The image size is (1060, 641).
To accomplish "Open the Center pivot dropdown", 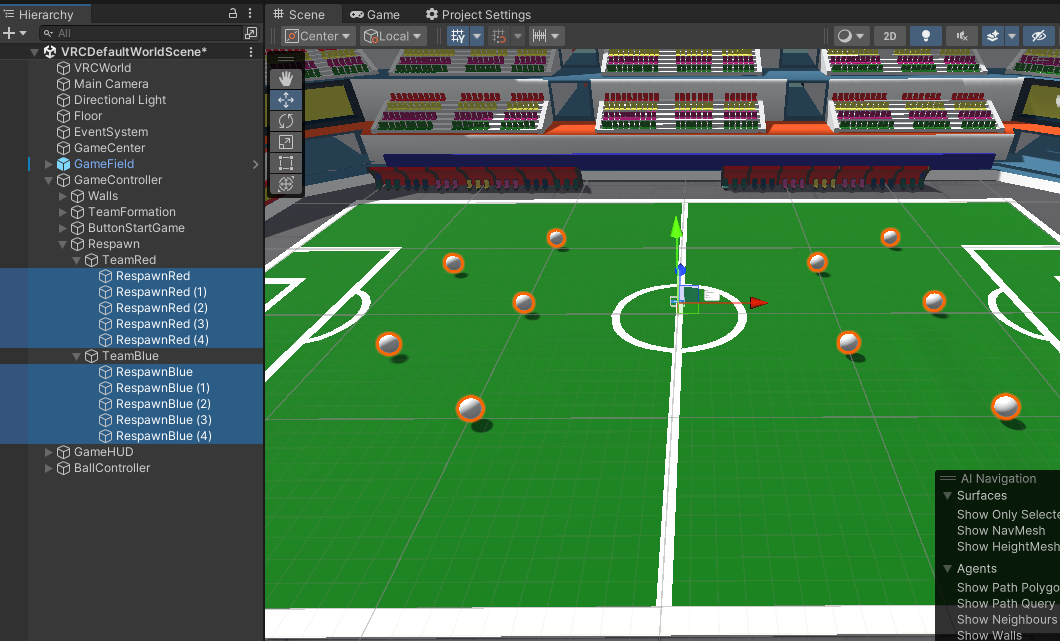I will click(x=318, y=36).
